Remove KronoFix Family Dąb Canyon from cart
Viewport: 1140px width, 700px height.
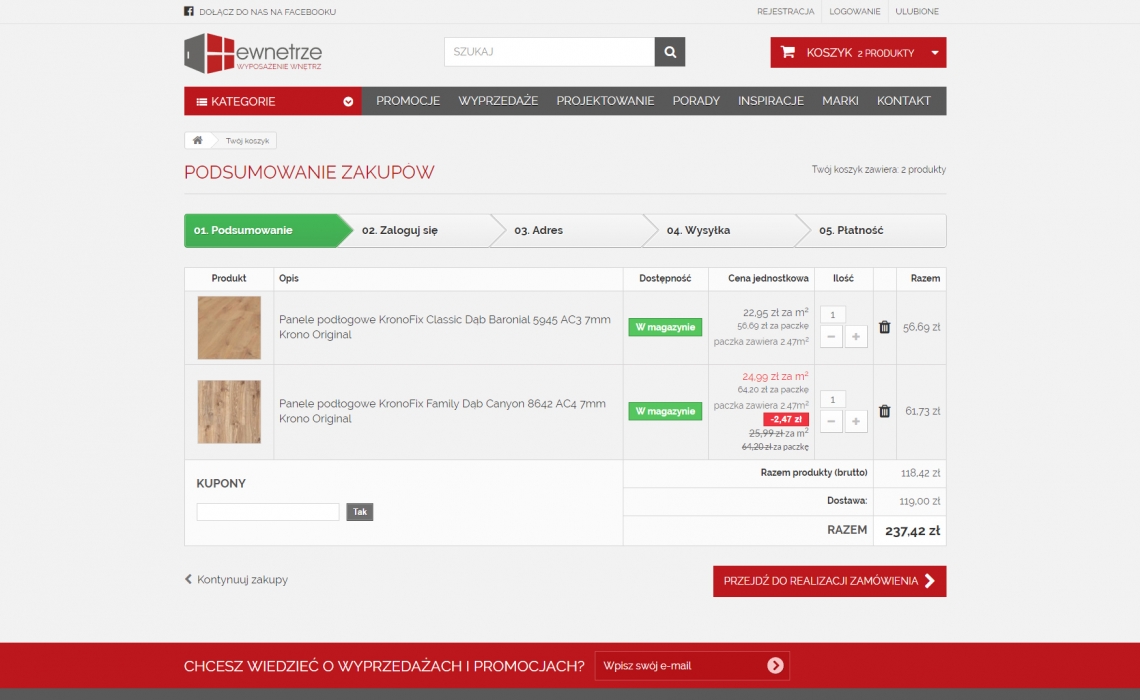point(884,411)
